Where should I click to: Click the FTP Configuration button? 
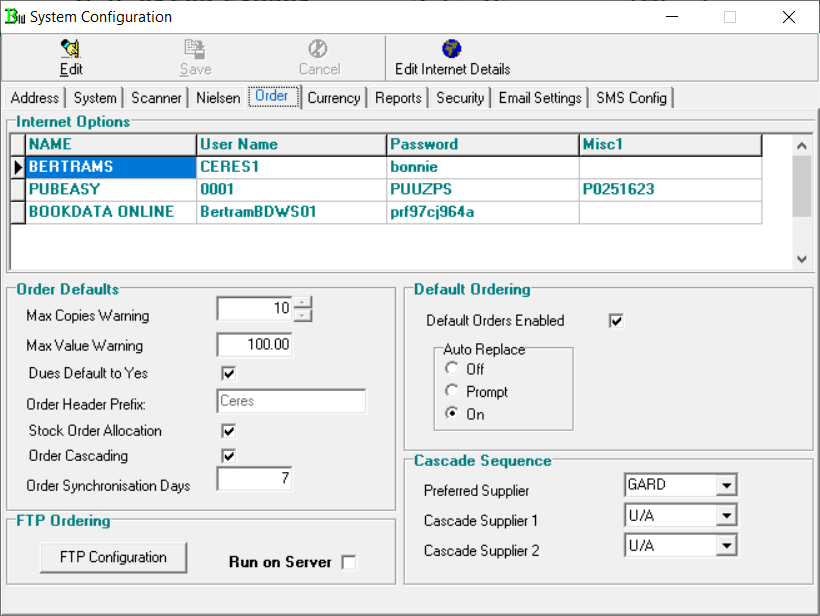[113, 557]
